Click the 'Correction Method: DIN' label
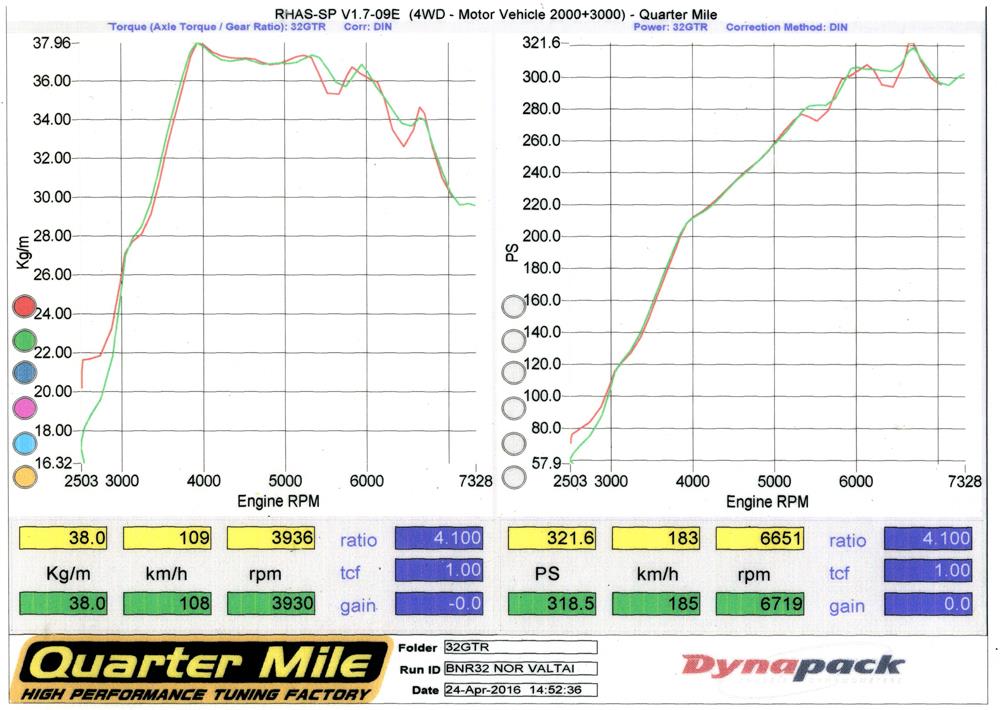Image resolution: width=1000 pixels, height=710 pixels. point(787,27)
